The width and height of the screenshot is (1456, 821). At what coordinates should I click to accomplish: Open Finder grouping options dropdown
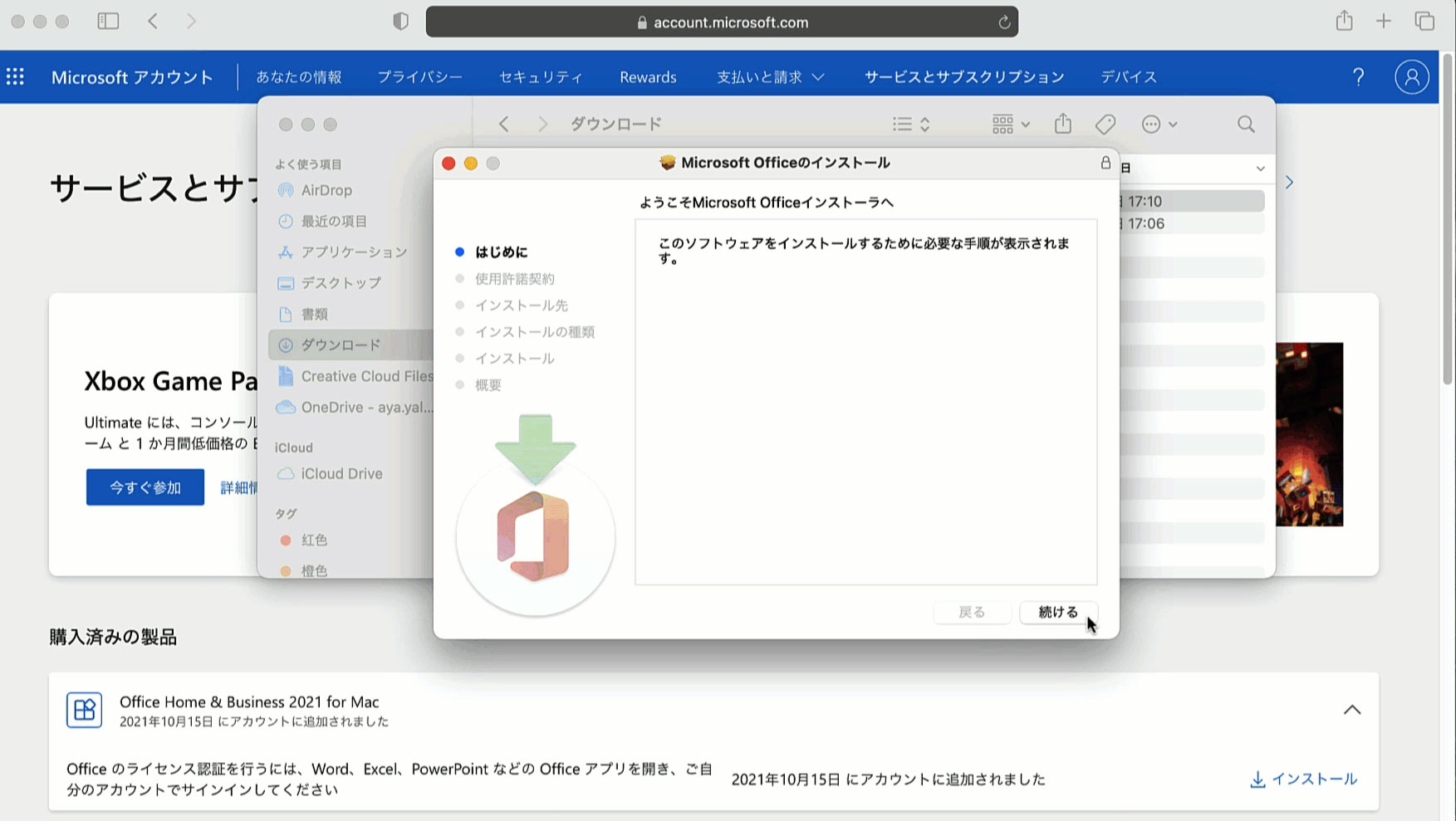(1011, 124)
